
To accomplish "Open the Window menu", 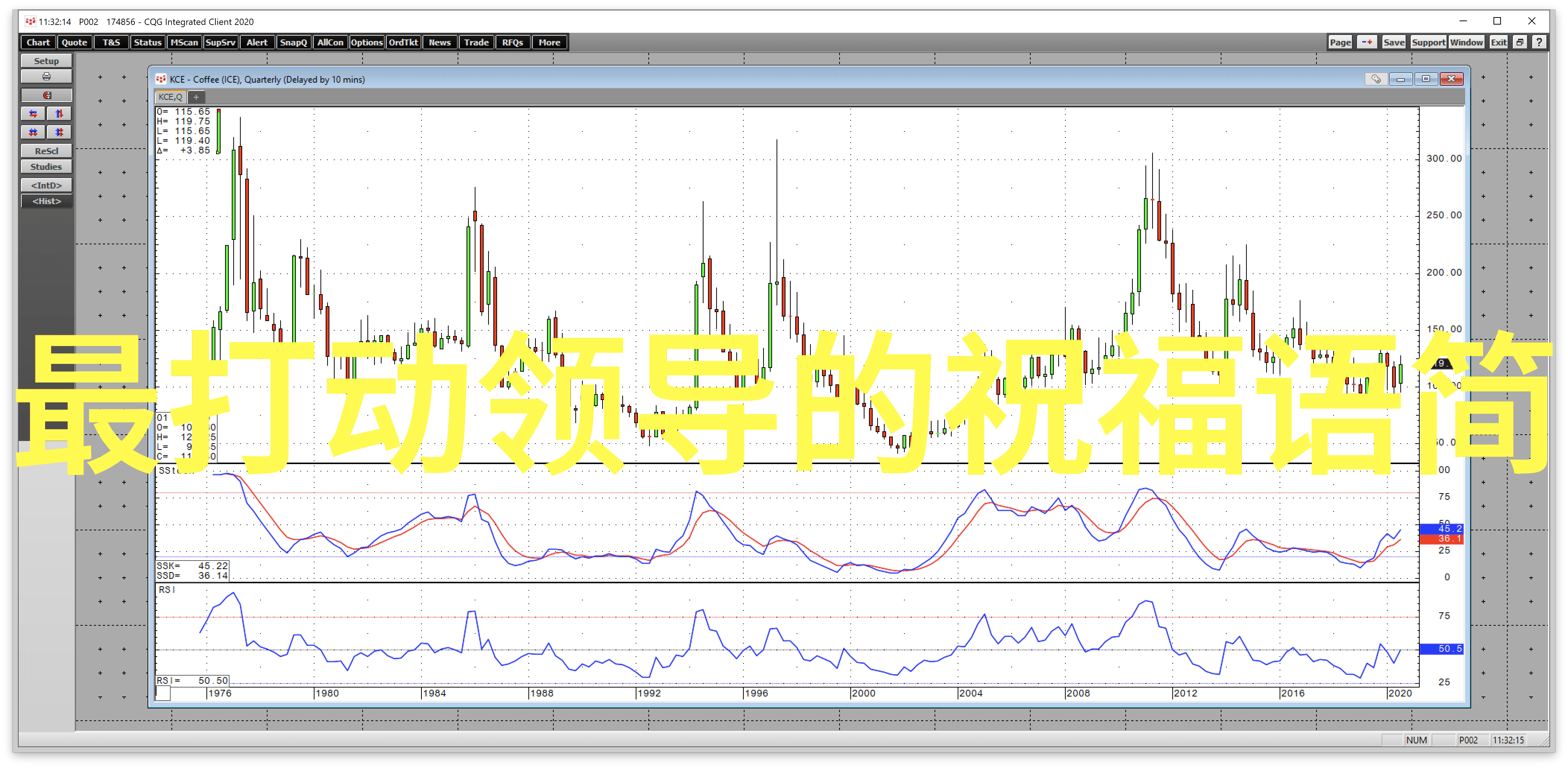I will click(x=1466, y=42).
